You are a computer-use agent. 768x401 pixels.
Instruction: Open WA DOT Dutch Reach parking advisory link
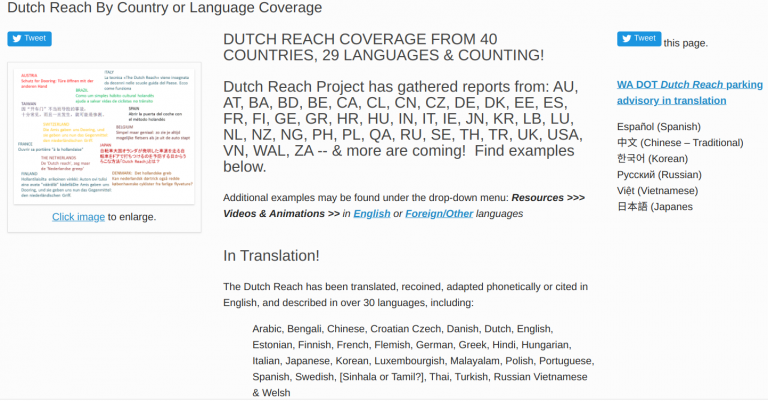coord(689,92)
